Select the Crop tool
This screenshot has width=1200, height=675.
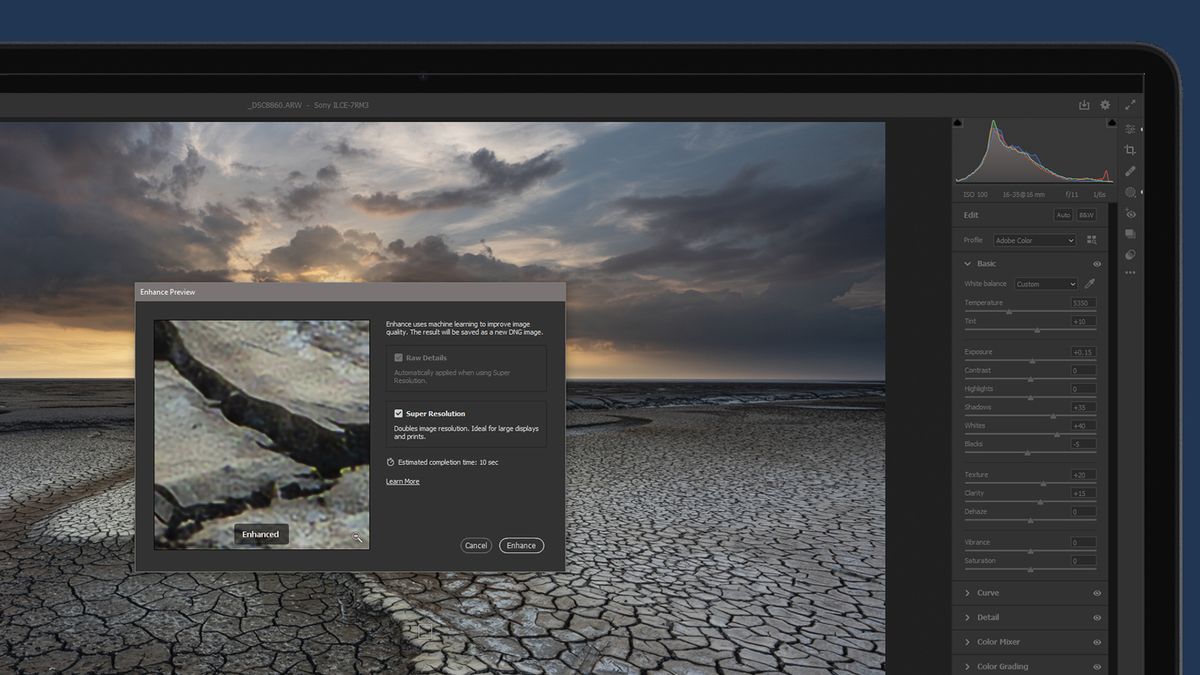[1130, 150]
